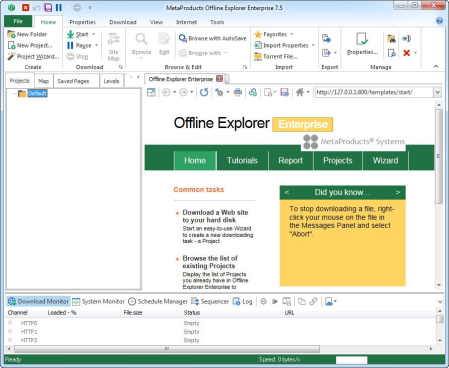Open the Sequencer panel

coord(210,301)
